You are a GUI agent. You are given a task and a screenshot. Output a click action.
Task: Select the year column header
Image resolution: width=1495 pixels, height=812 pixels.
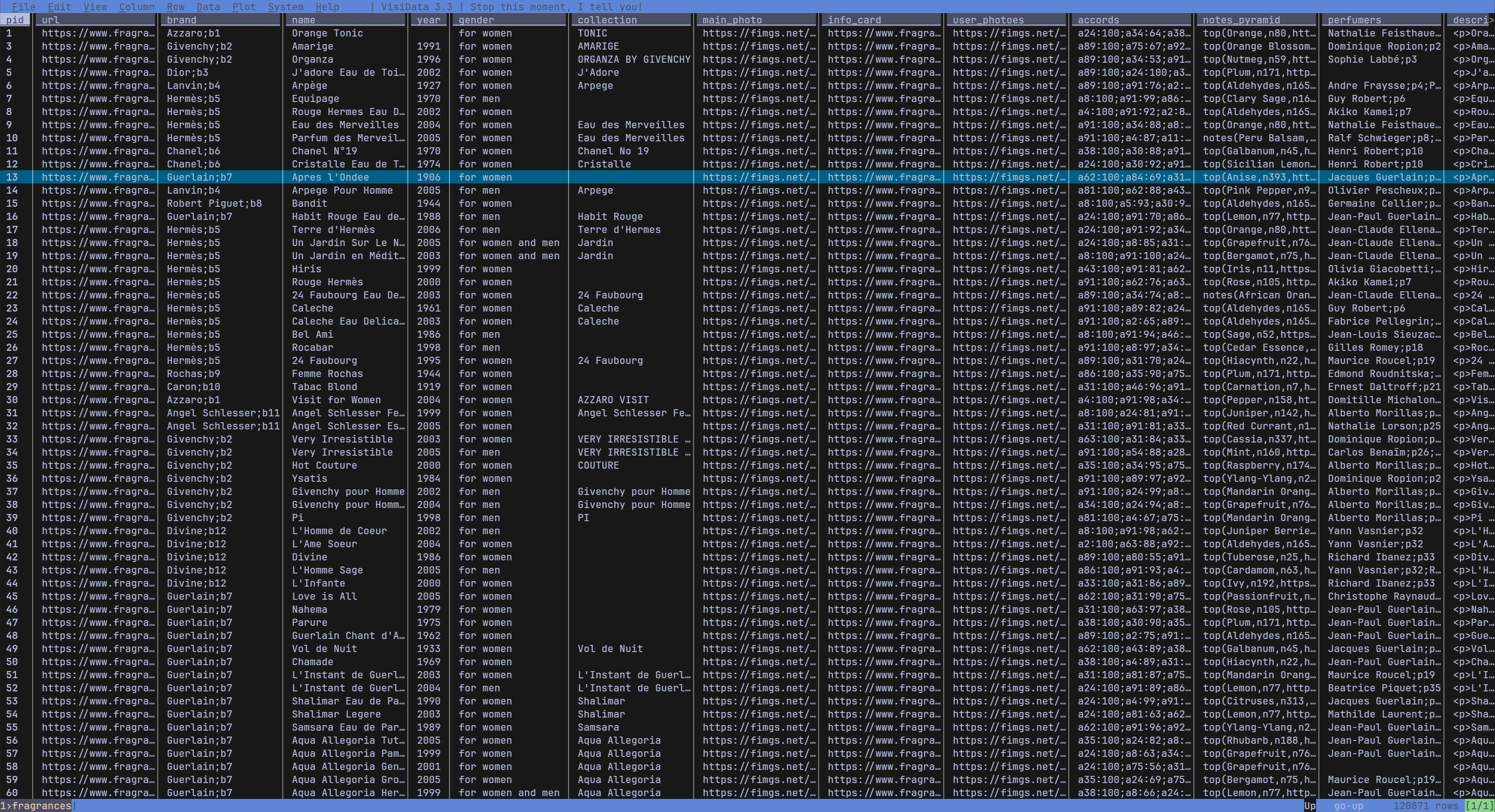pos(429,20)
